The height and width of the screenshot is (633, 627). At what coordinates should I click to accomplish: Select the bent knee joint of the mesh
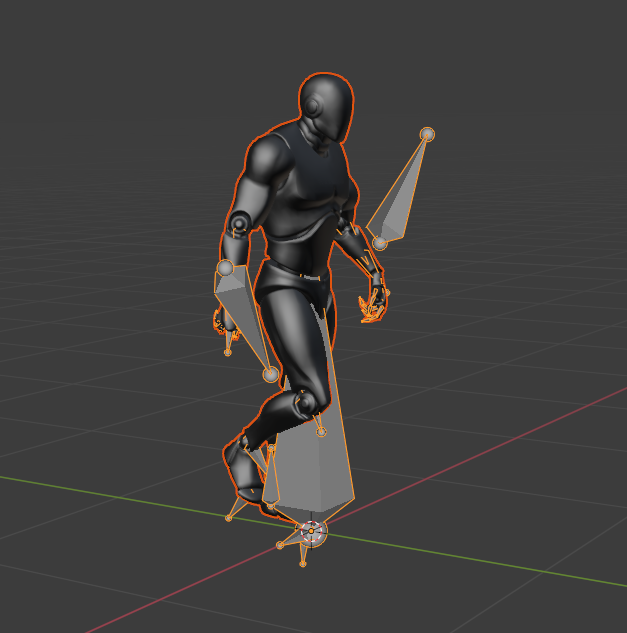point(306,402)
